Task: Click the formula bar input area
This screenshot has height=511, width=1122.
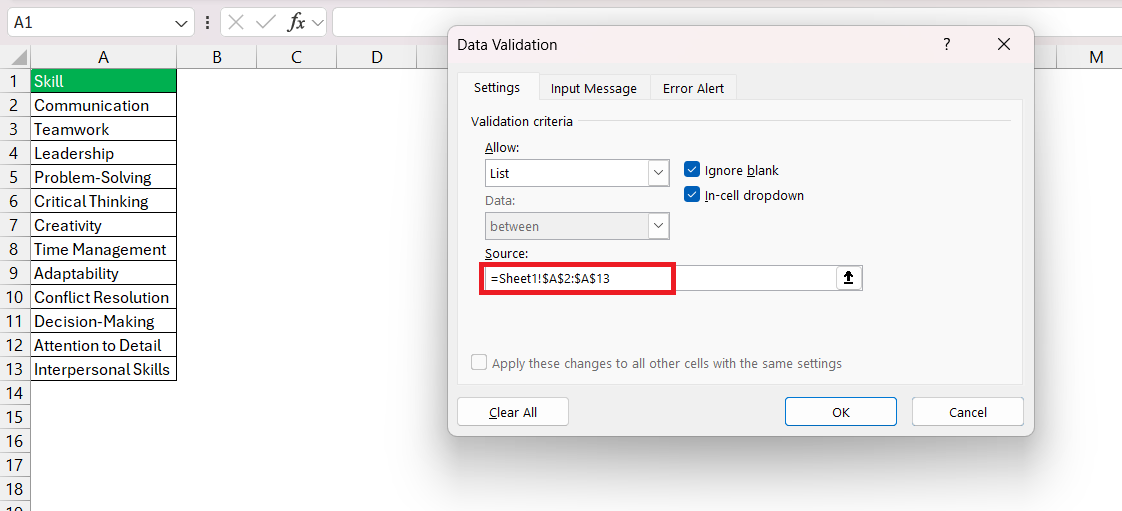Action: (727, 23)
